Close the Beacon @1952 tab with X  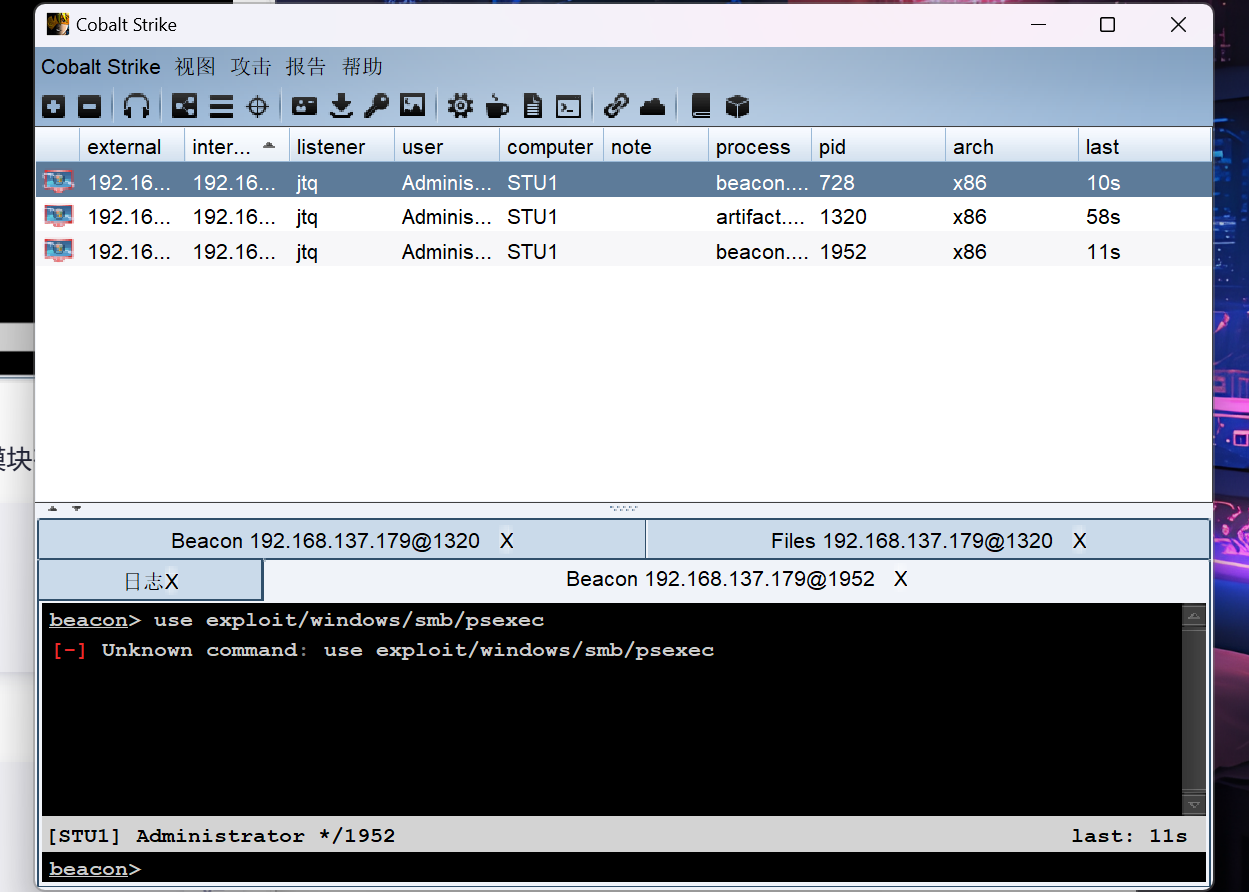901,579
